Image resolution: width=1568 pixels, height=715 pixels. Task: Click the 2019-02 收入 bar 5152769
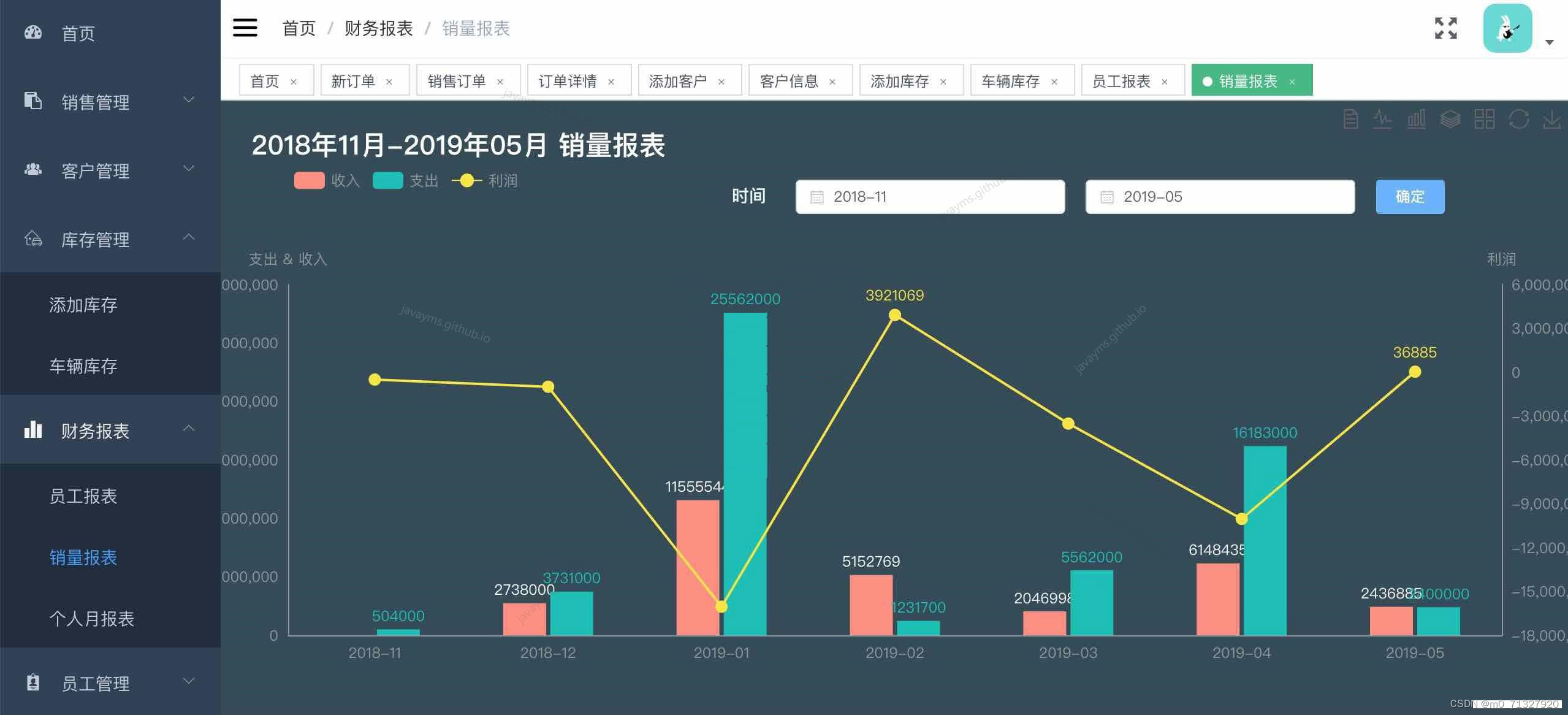click(x=871, y=605)
